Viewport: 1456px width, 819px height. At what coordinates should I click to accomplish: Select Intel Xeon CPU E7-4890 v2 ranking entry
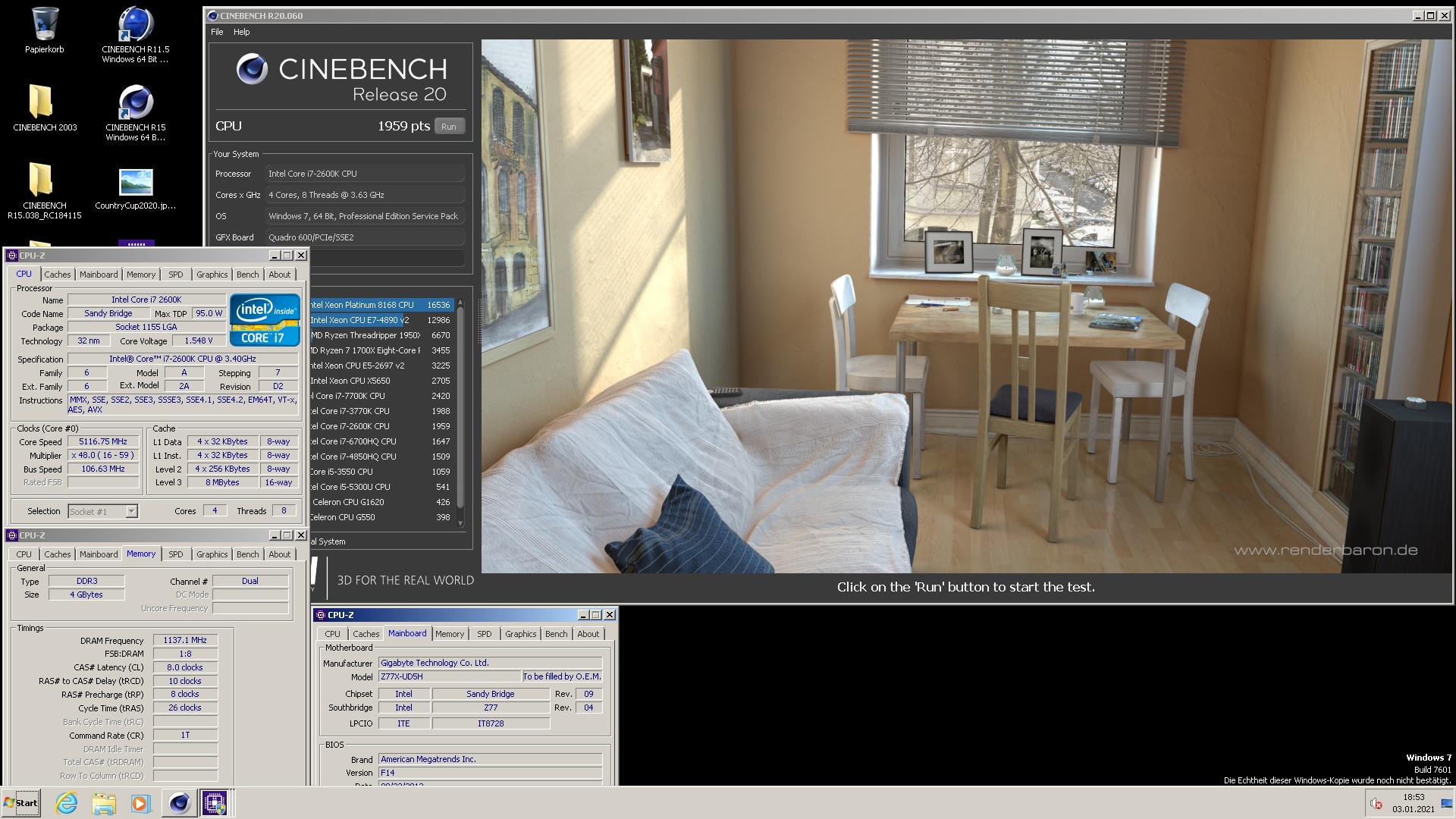click(381, 320)
